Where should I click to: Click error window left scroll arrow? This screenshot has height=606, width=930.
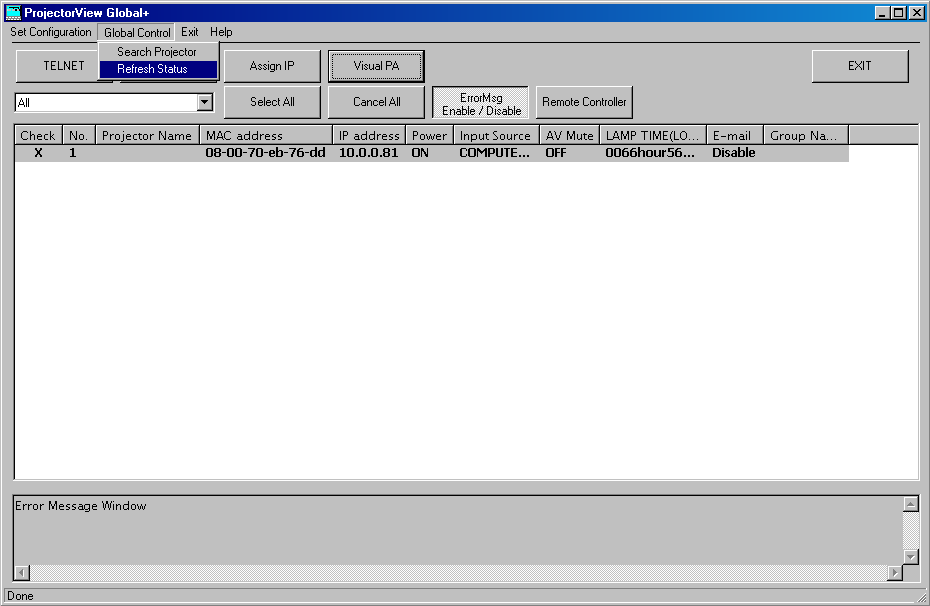coord(22,573)
